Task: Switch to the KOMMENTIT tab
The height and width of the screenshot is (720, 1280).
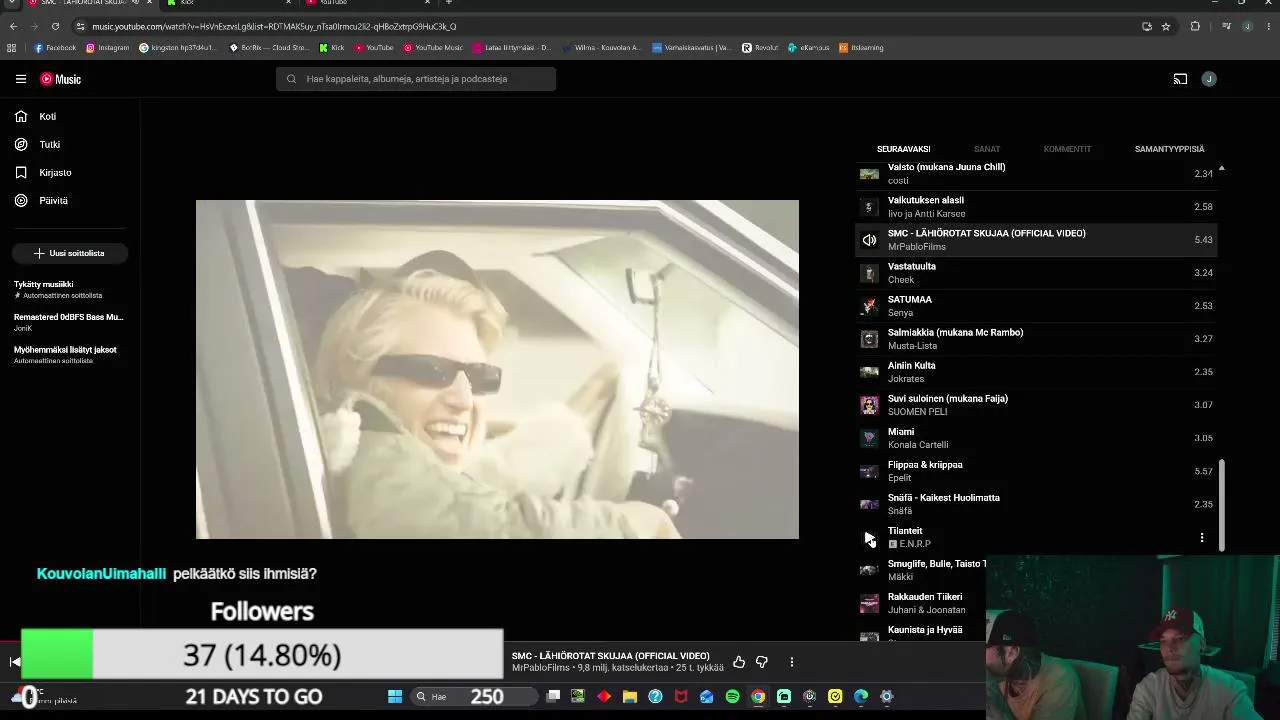Action: [x=1067, y=149]
